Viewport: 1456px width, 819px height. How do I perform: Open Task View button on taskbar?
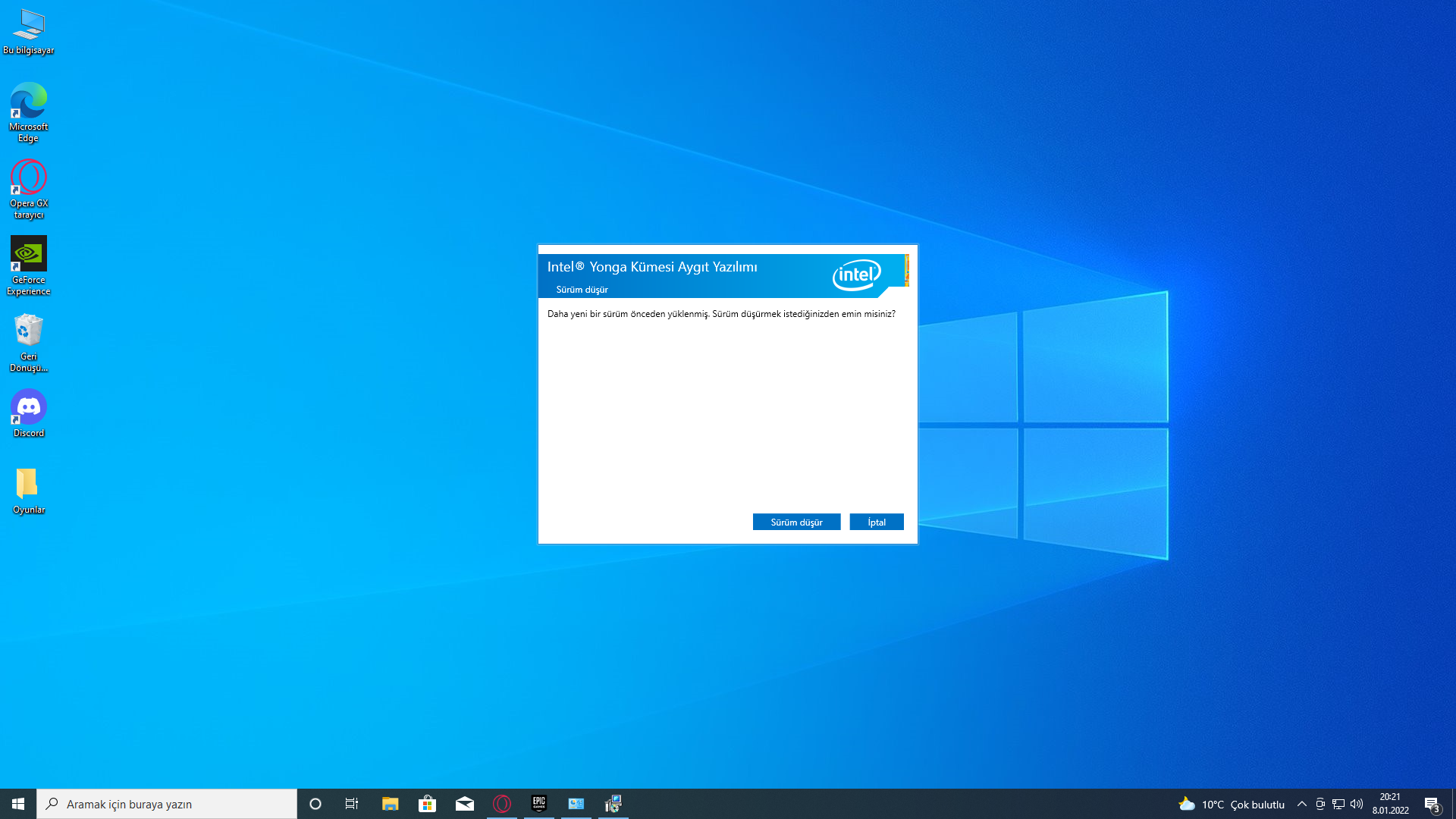click(x=352, y=804)
